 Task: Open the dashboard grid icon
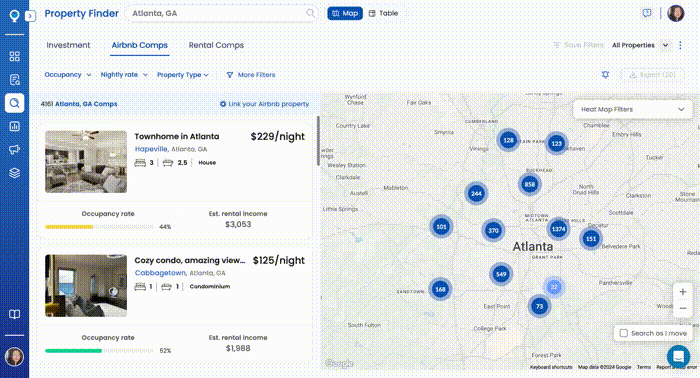click(x=14, y=56)
